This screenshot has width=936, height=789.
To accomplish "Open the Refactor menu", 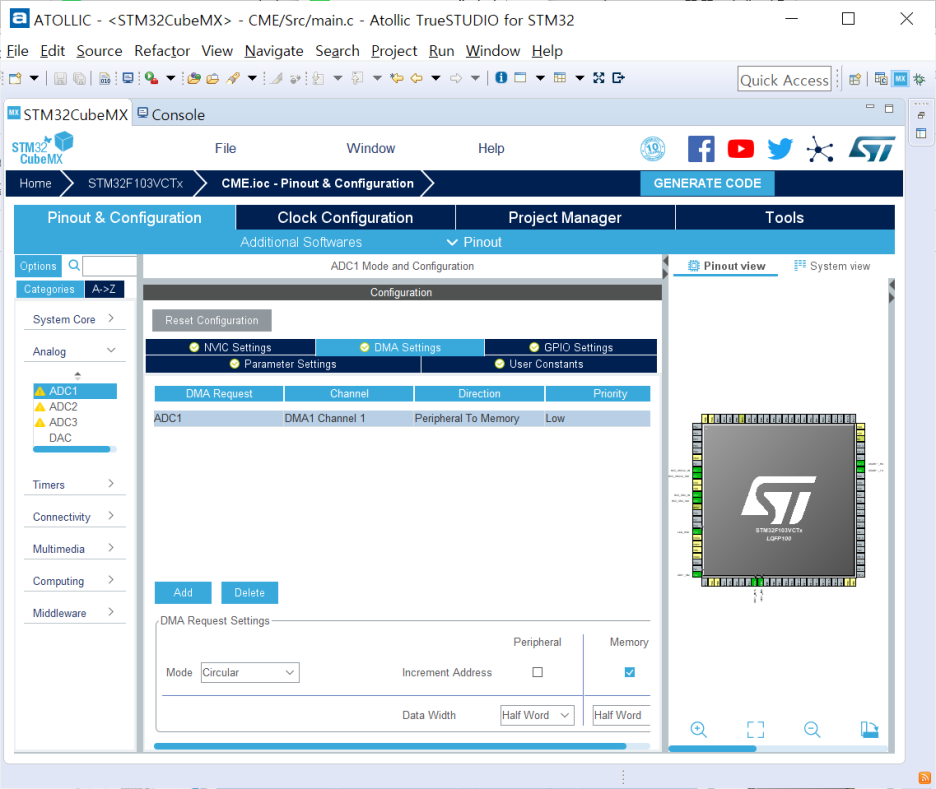I will tap(162, 51).
